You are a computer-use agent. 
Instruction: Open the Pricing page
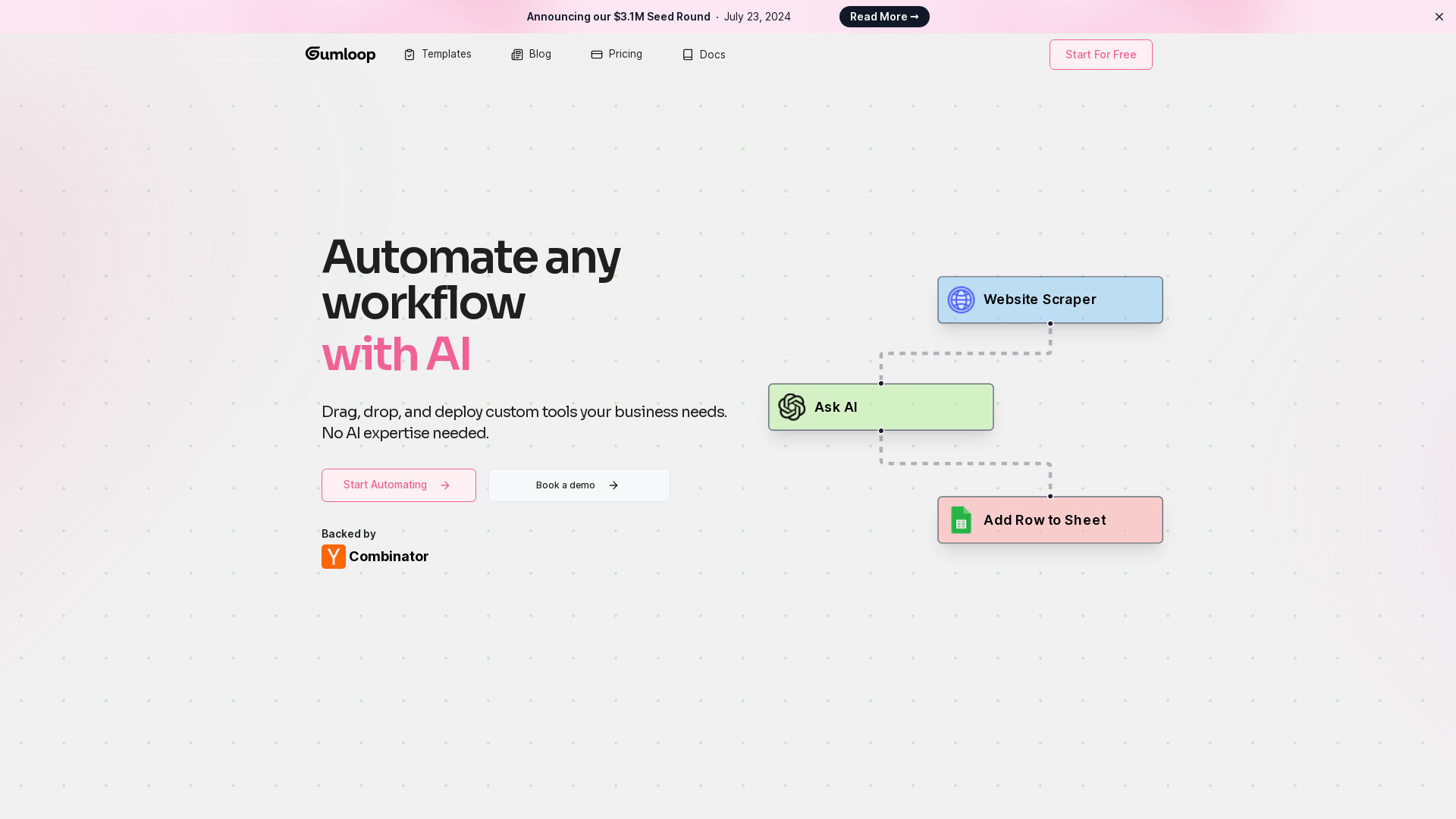click(617, 55)
